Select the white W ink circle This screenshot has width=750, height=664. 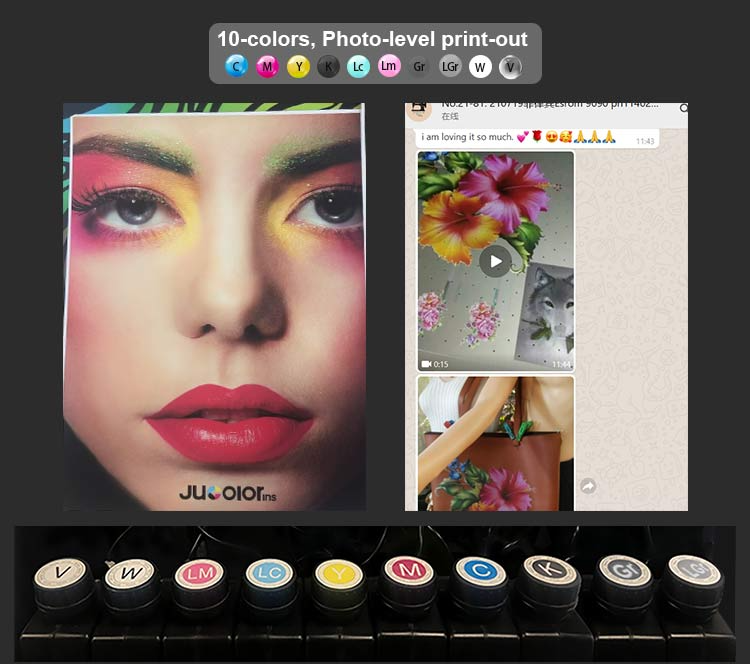(x=480, y=66)
